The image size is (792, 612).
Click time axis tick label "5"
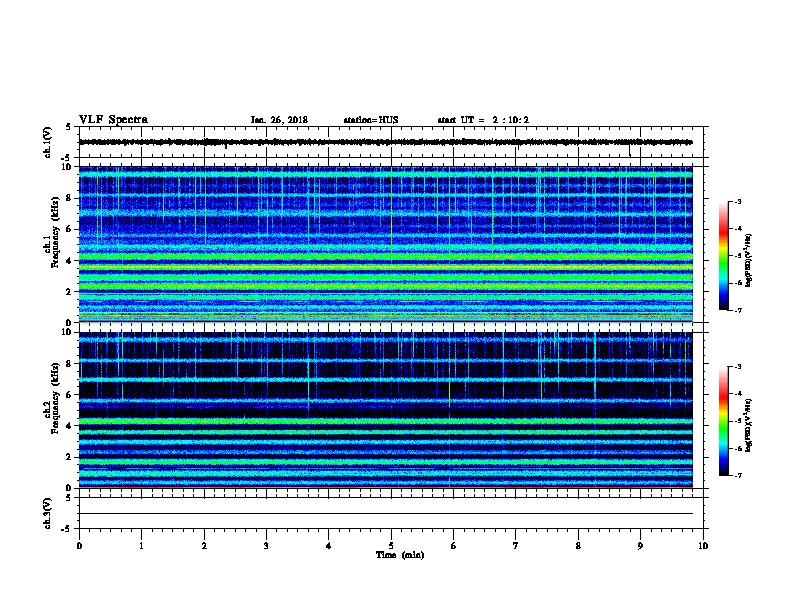[391, 545]
